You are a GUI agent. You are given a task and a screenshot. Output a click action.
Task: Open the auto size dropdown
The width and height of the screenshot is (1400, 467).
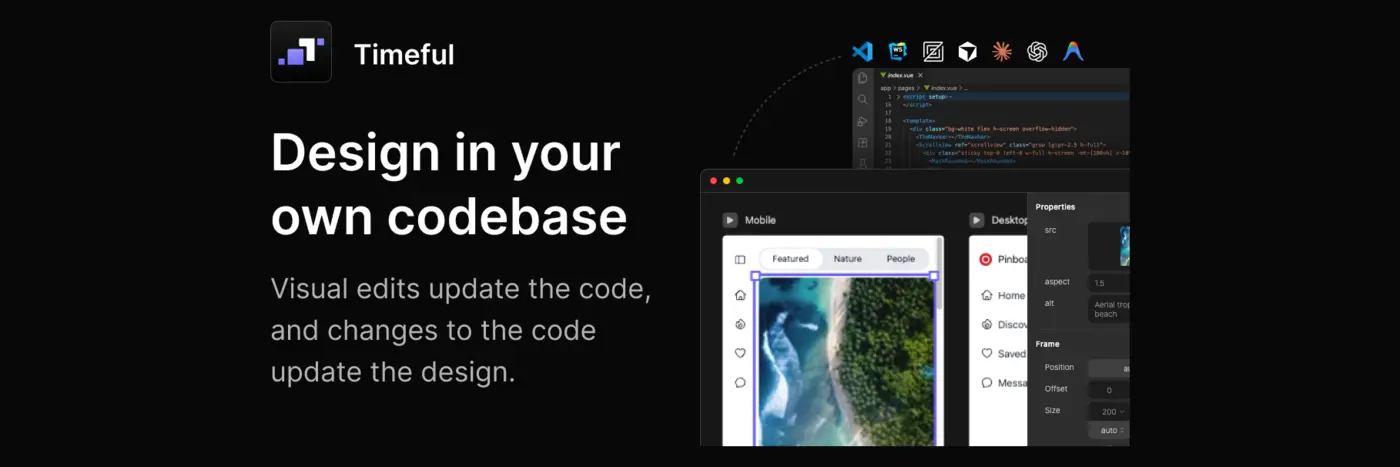click(x=1108, y=430)
